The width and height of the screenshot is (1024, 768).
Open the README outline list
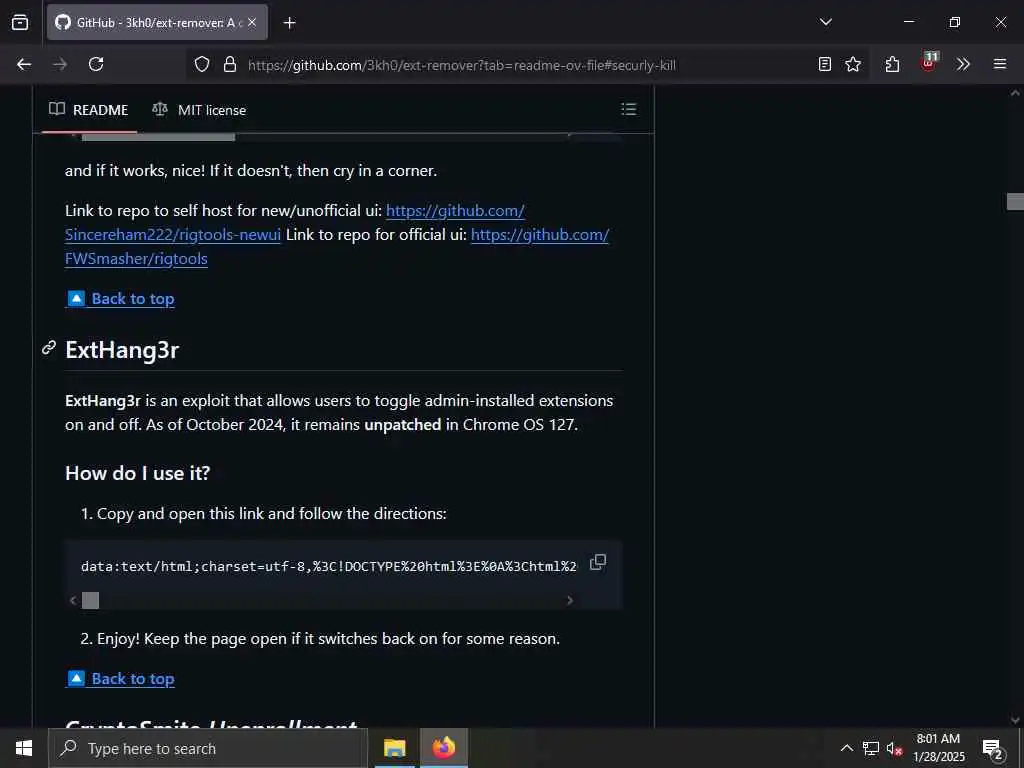628,109
